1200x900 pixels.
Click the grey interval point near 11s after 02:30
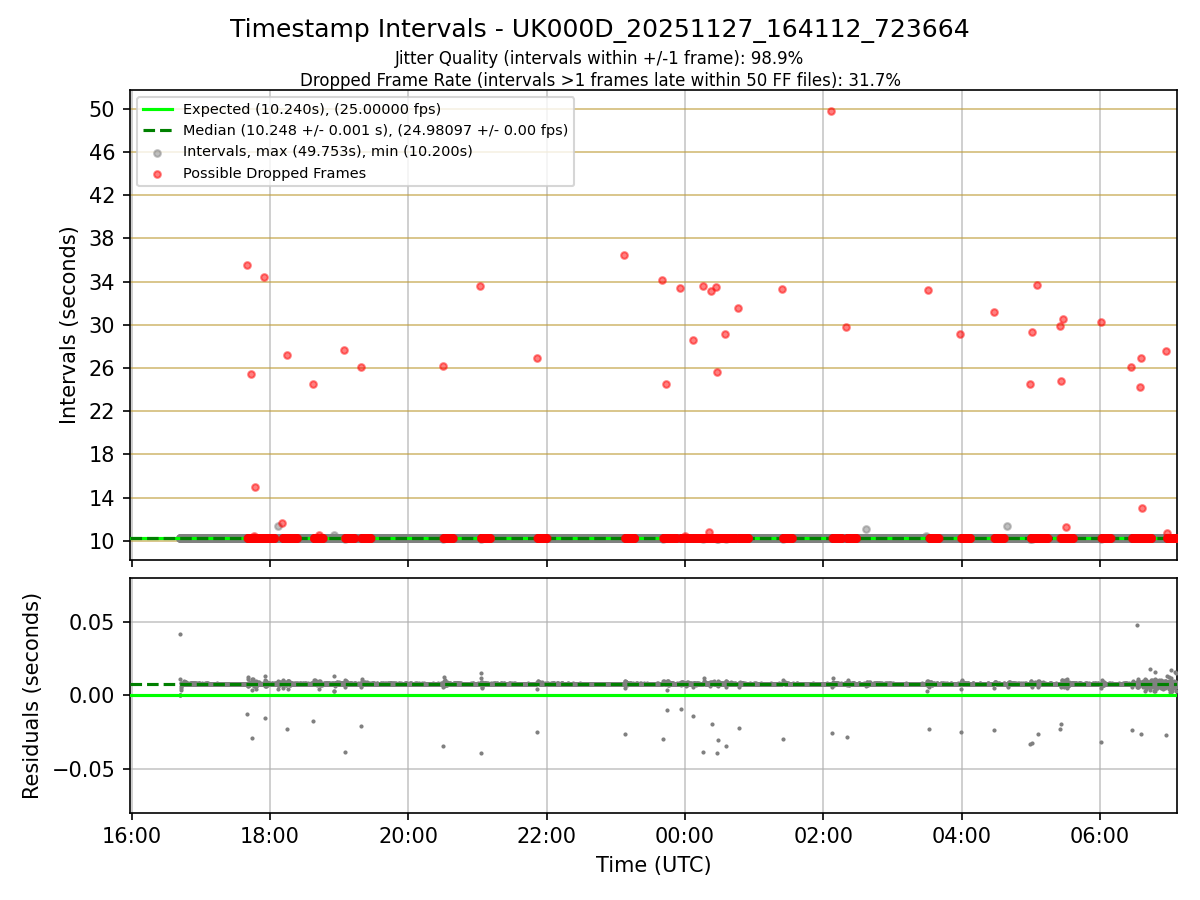point(866,529)
